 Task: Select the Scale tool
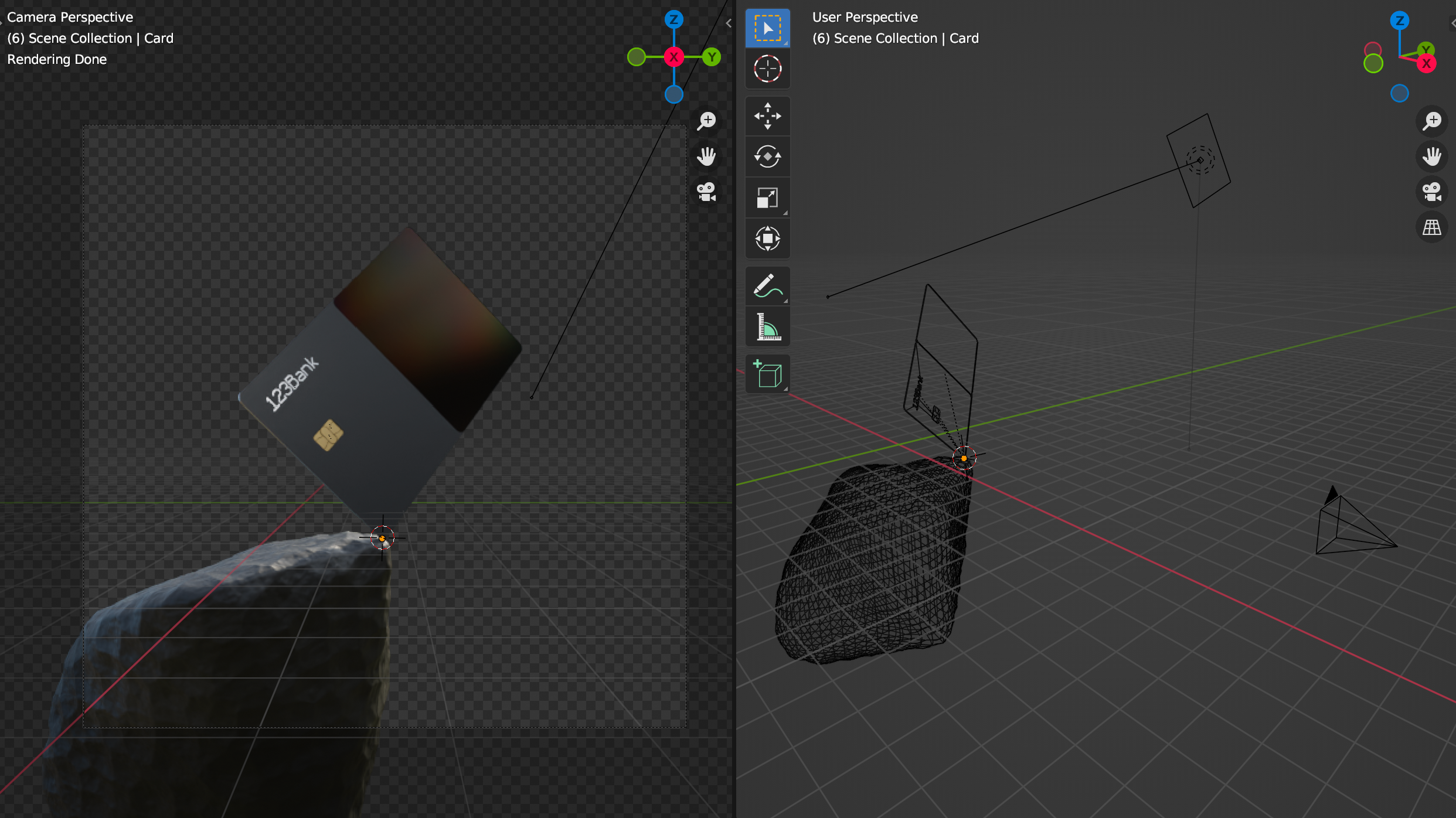[x=767, y=197]
